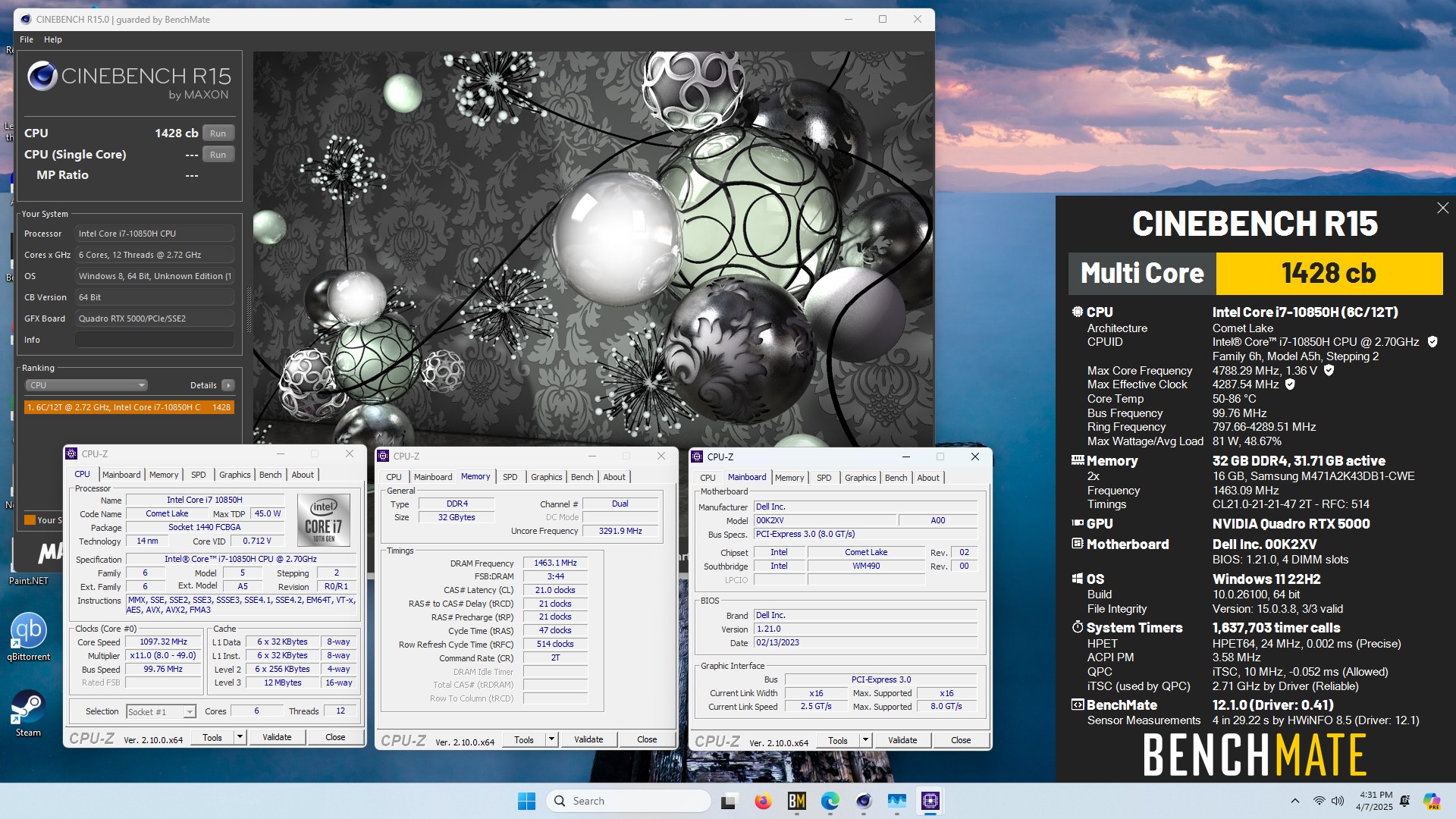Select the 6C/12T i7-10850H ranking entry

[x=129, y=407]
